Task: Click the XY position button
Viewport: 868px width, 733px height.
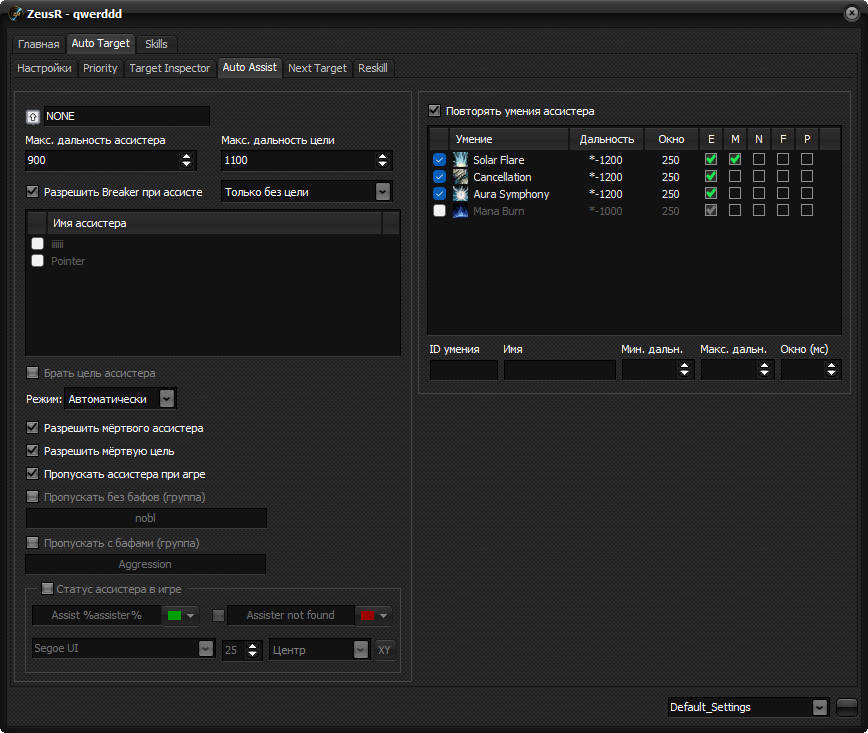Action: click(384, 650)
